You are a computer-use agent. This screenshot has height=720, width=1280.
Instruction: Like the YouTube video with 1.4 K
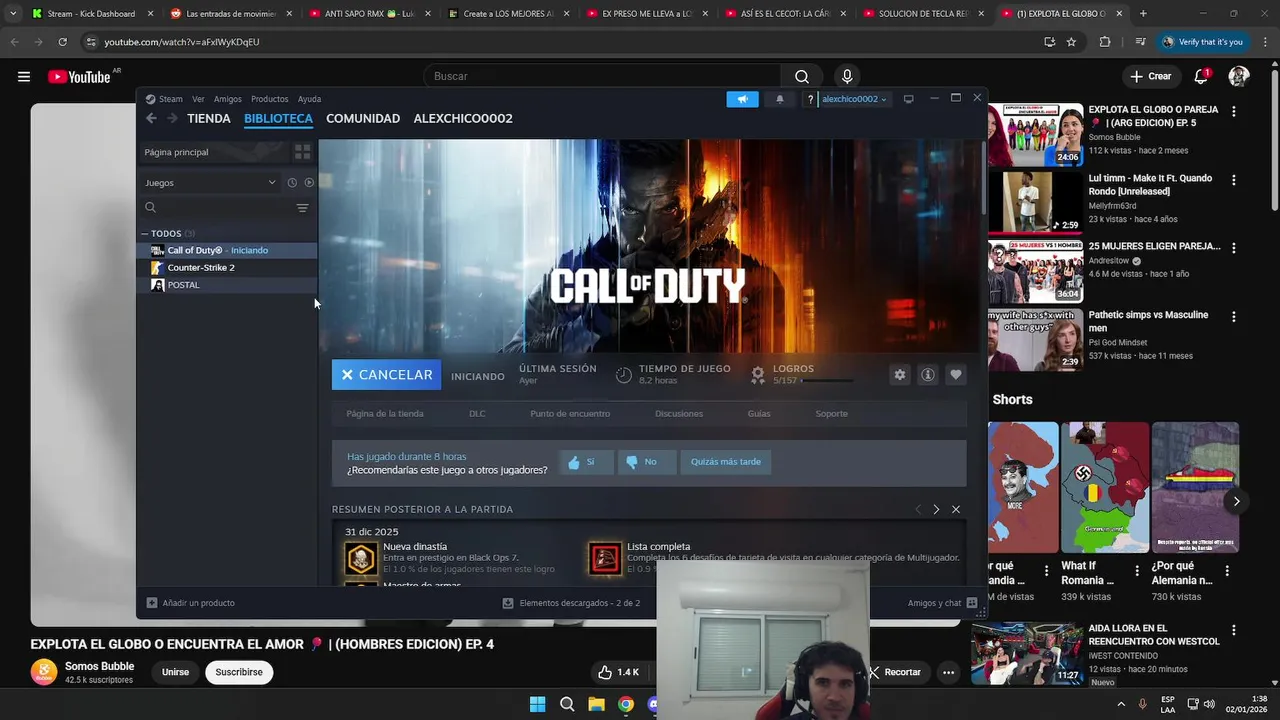pyautogui.click(x=620, y=672)
